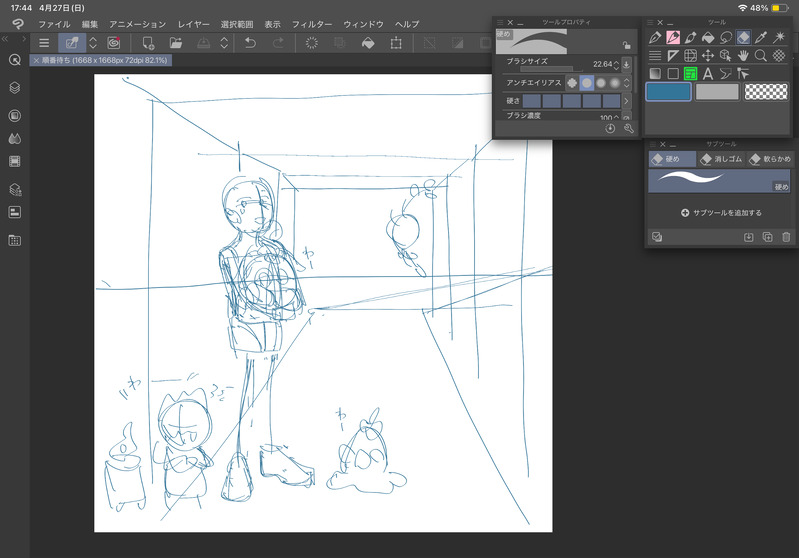This screenshot has width=799, height=558.
Task: Open the color droplets sidebar icon
Action: (15, 139)
